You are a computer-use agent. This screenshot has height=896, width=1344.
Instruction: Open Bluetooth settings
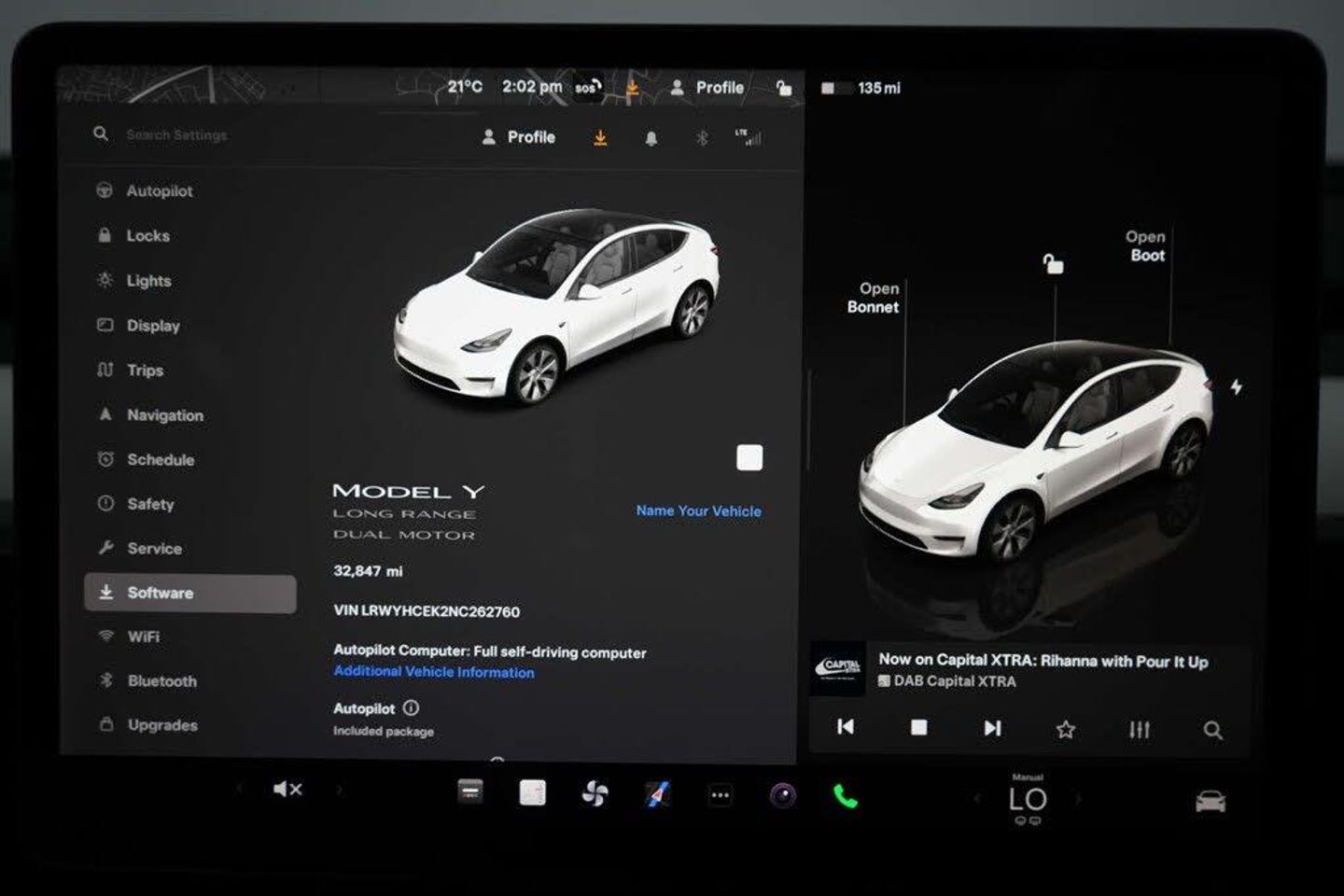click(147, 681)
